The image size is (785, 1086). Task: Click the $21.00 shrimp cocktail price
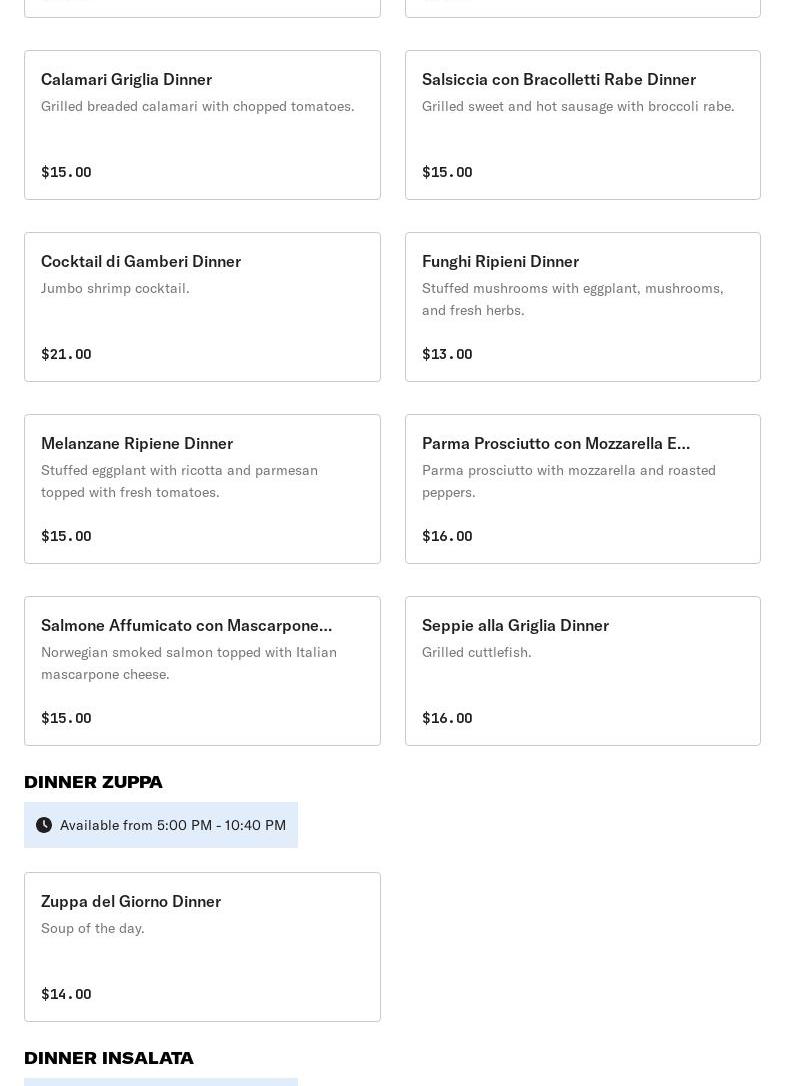(66, 354)
